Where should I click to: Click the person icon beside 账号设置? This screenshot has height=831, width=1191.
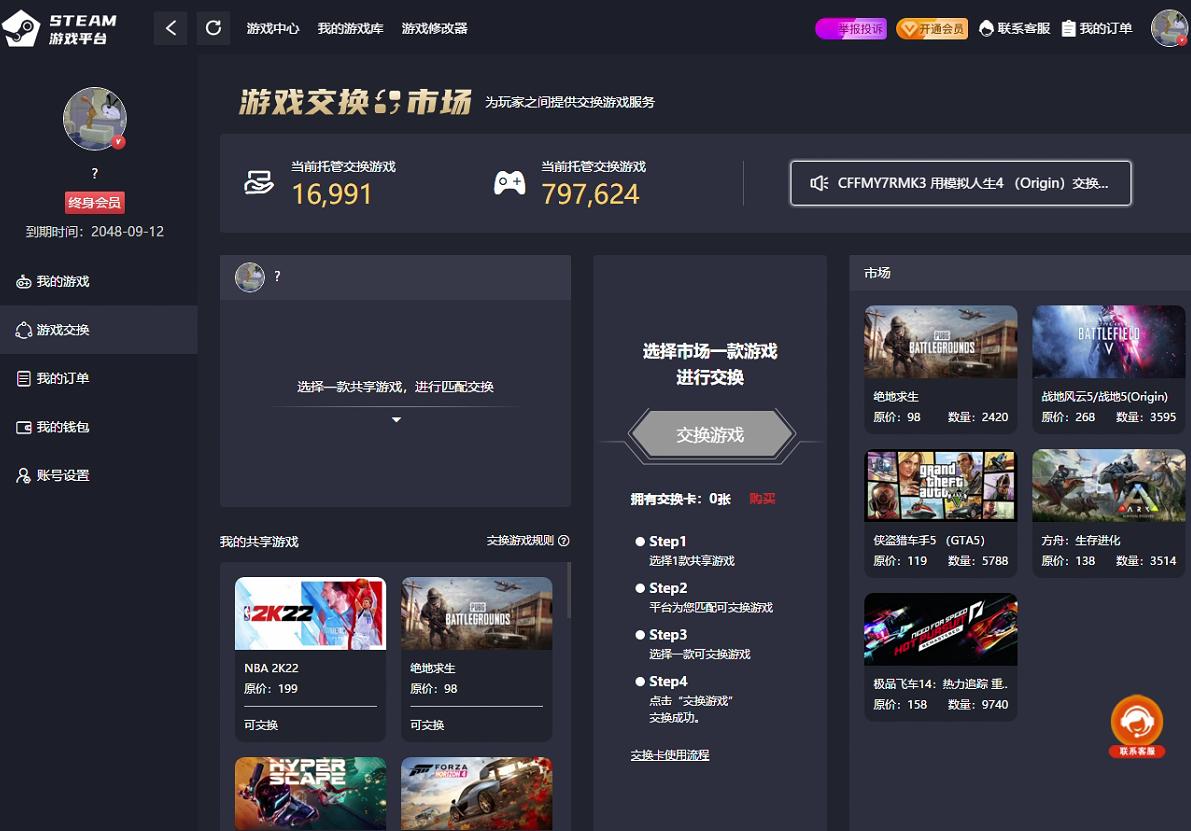(24, 476)
